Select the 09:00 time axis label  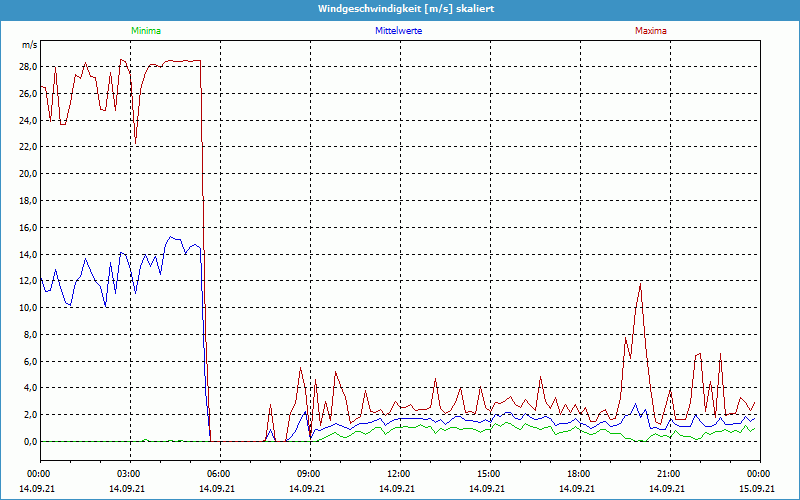[309, 473]
